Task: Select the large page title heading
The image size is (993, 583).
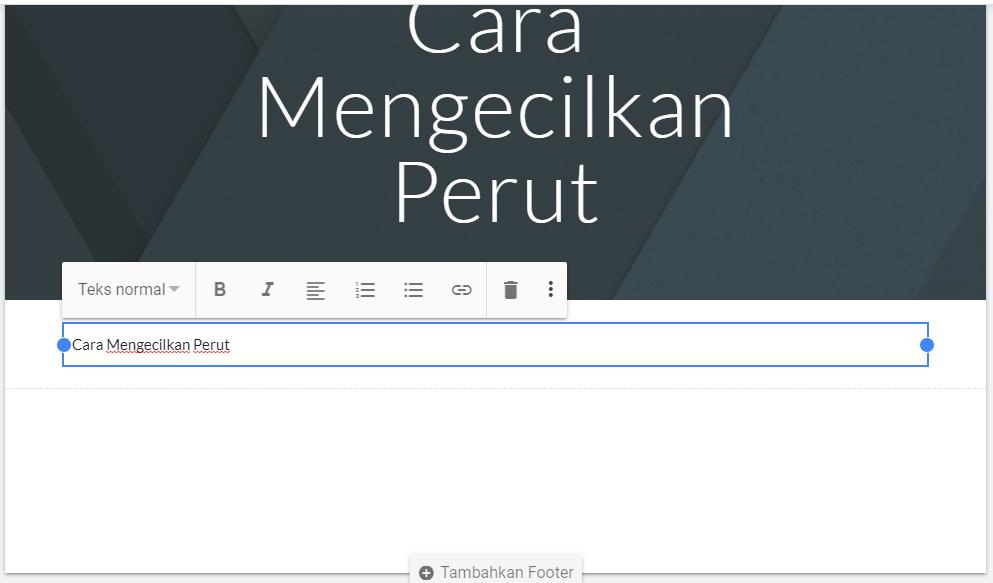Action: coord(495,114)
